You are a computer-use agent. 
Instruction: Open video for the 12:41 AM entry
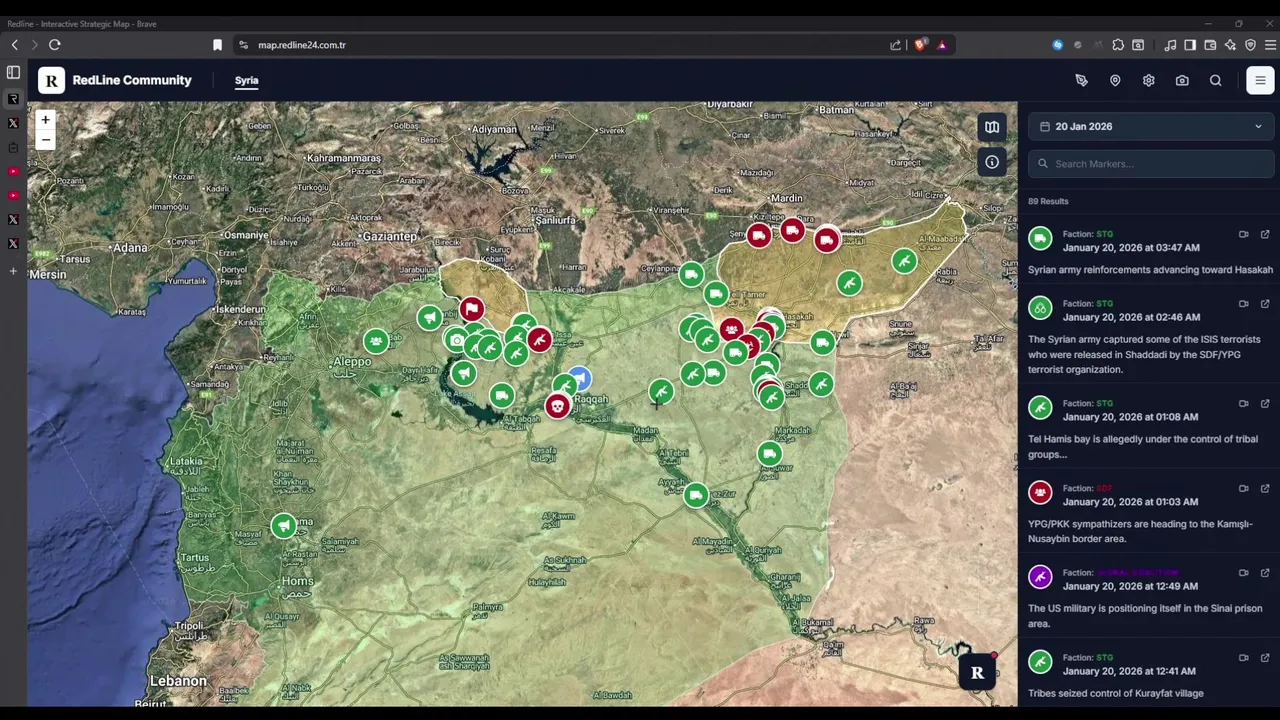tap(1243, 657)
